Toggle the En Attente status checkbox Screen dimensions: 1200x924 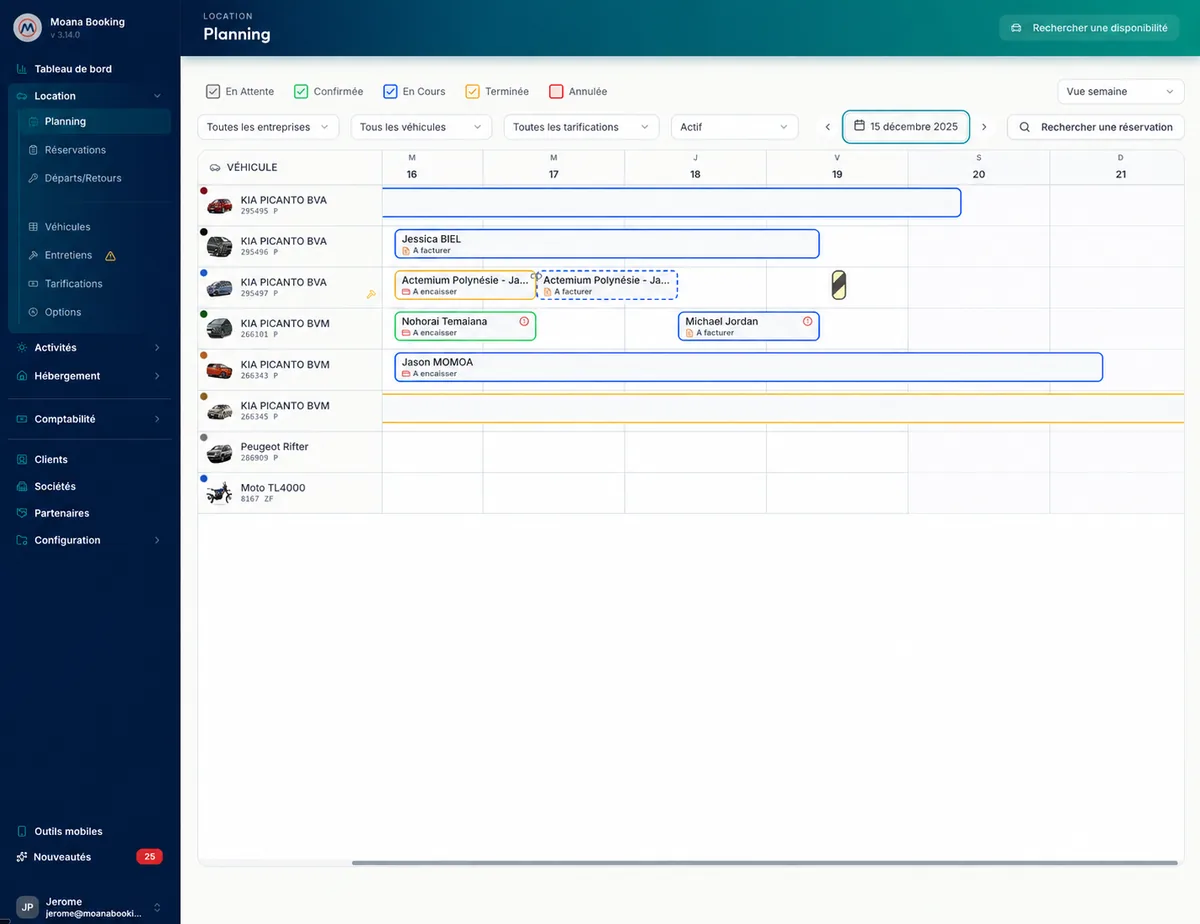click(213, 91)
